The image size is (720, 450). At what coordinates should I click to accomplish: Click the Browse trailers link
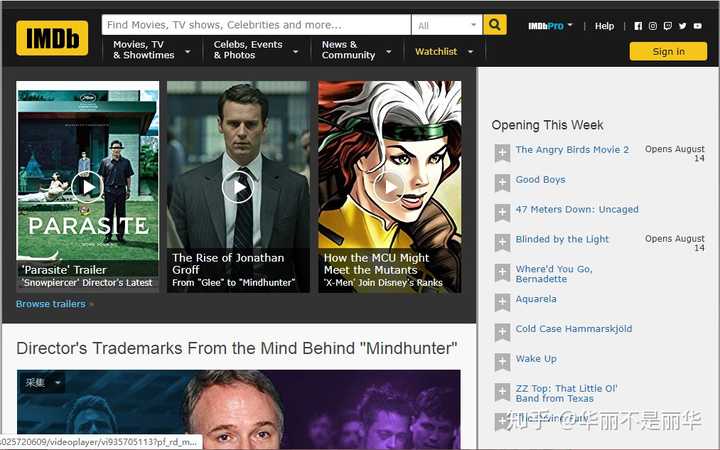(x=51, y=304)
